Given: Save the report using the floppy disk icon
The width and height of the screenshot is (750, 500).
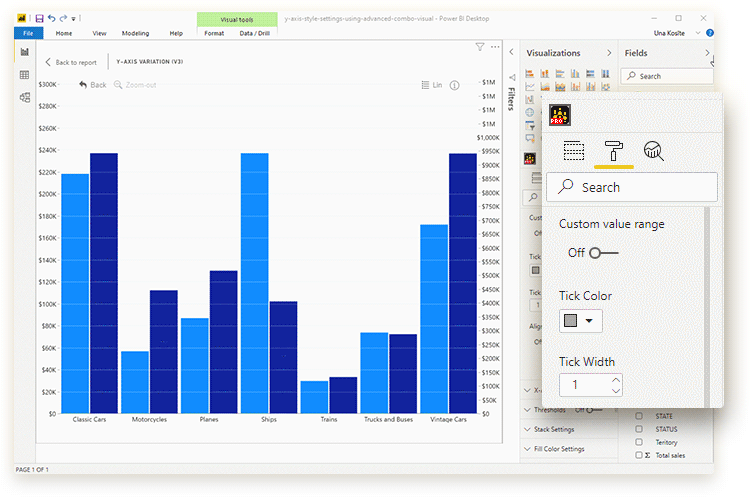Looking at the screenshot, I should click(39, 19).
